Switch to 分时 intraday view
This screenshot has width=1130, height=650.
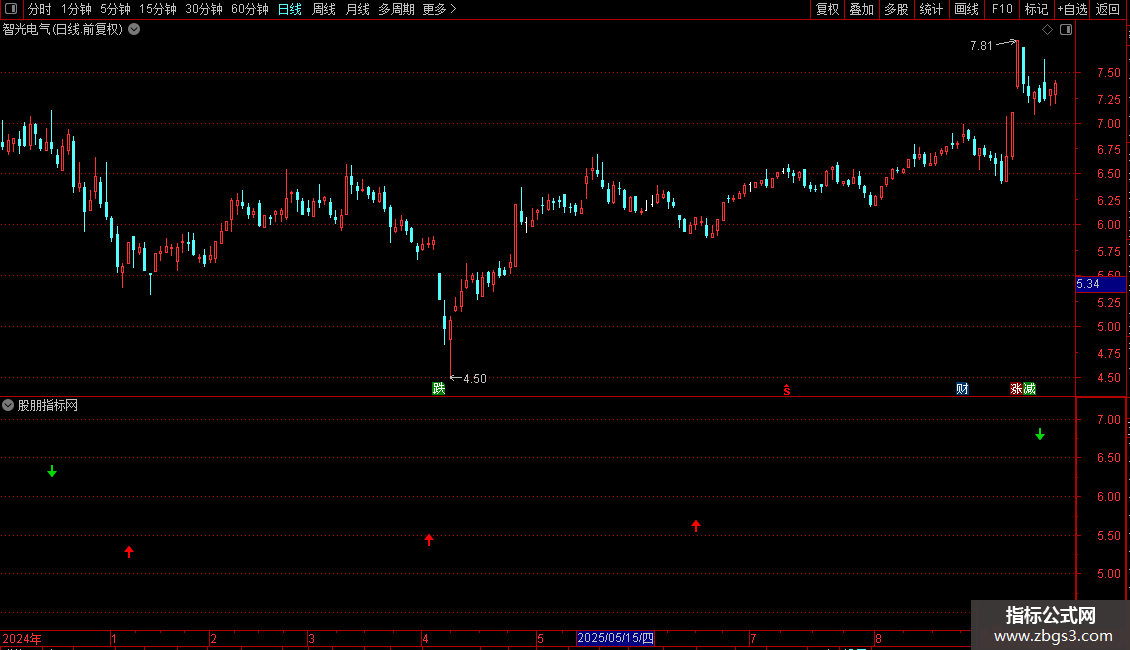click(x=40, y=9)
